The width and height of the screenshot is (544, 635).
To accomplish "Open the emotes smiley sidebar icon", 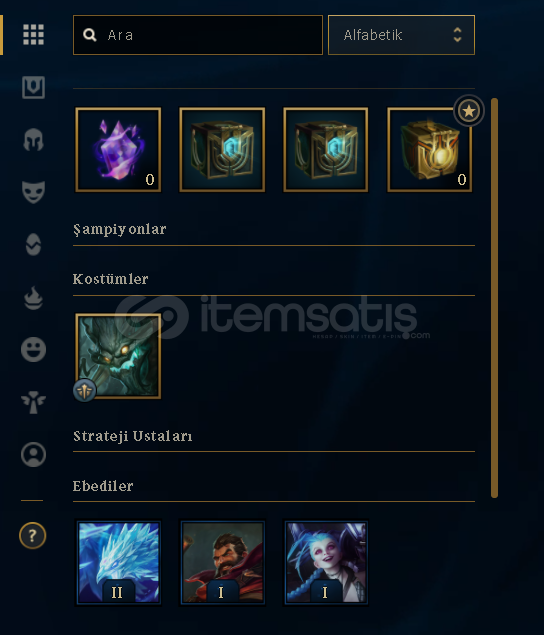I will pos(33,349).
